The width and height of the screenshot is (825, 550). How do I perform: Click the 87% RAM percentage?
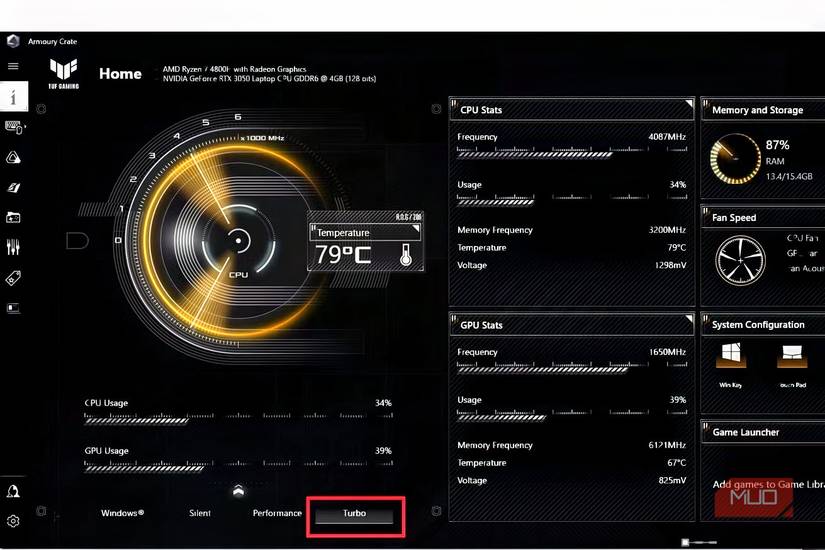pos(777,145)
